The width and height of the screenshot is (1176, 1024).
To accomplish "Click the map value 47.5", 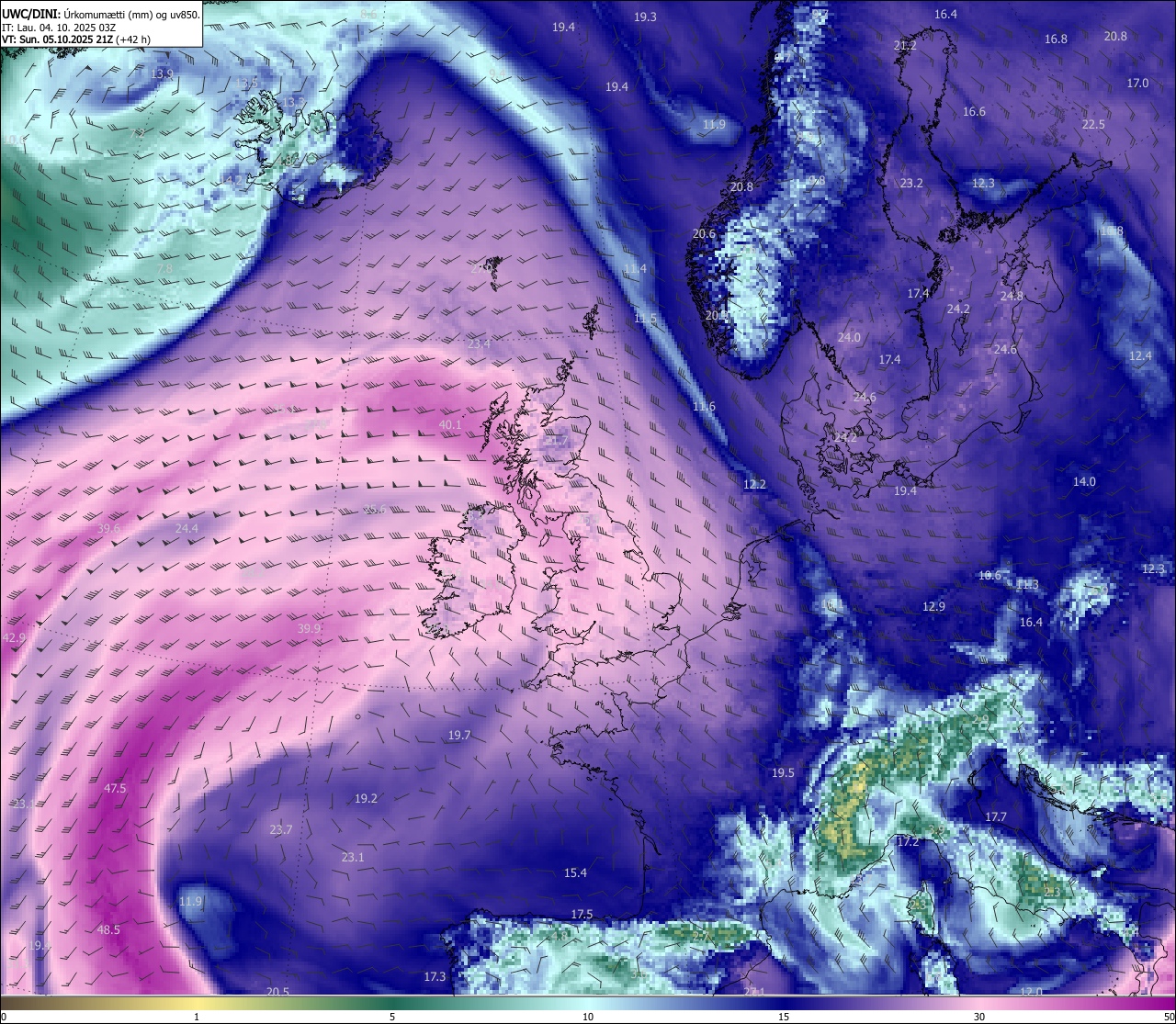I will tap(115, 788).
